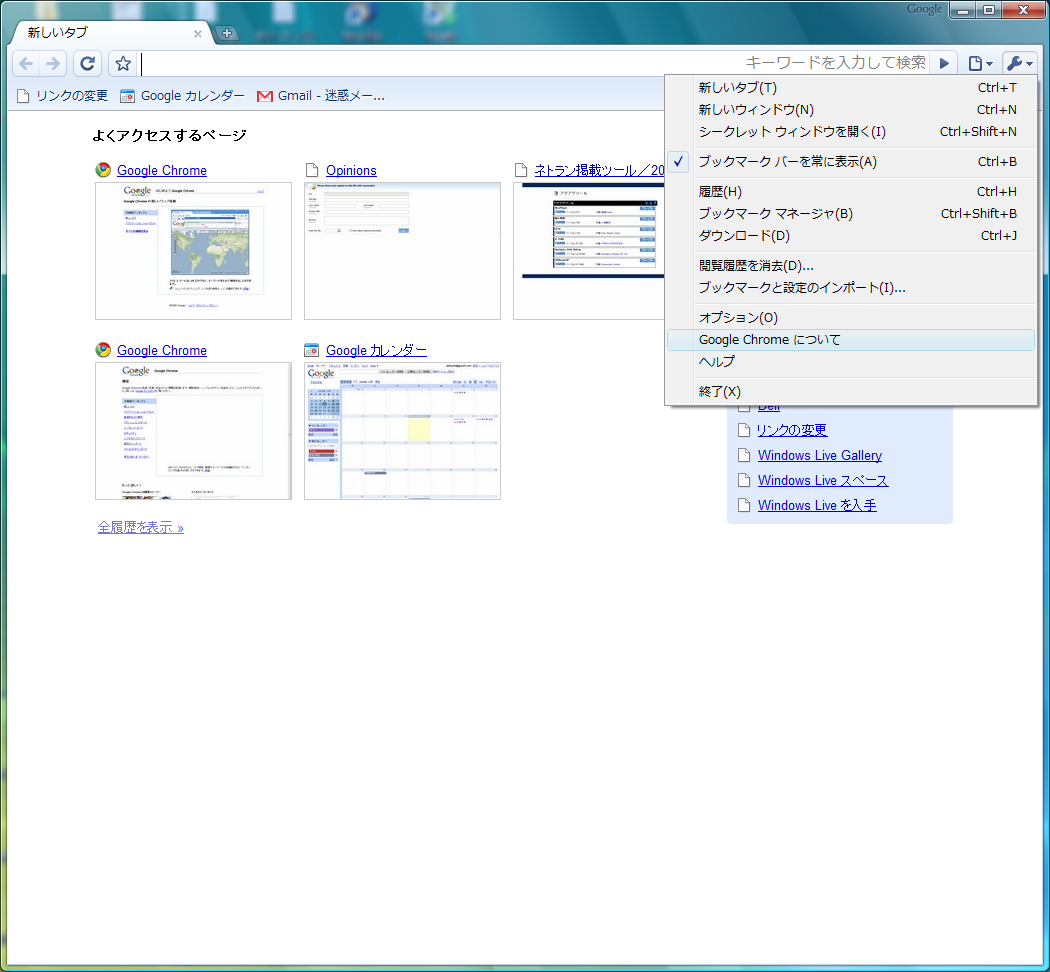Toggle ブックマーク バーを常に表示(A) checkmark
The image size is (1050, 972).
[850, 161]
